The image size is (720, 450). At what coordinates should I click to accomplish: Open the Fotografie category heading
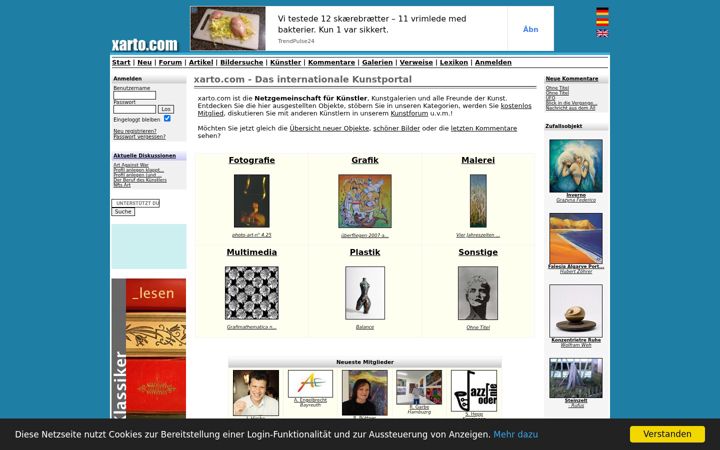click(x=252, y=160)
